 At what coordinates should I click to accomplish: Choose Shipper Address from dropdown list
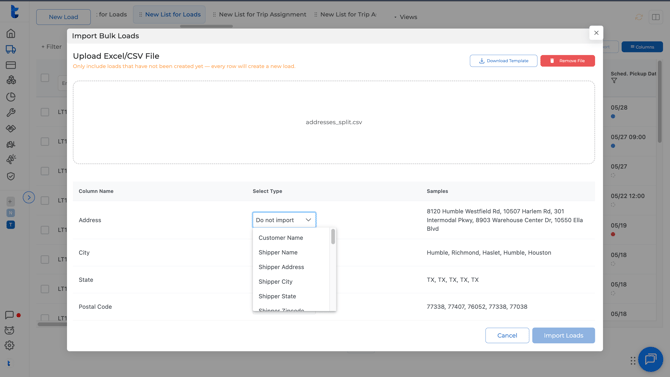(281, 267)
